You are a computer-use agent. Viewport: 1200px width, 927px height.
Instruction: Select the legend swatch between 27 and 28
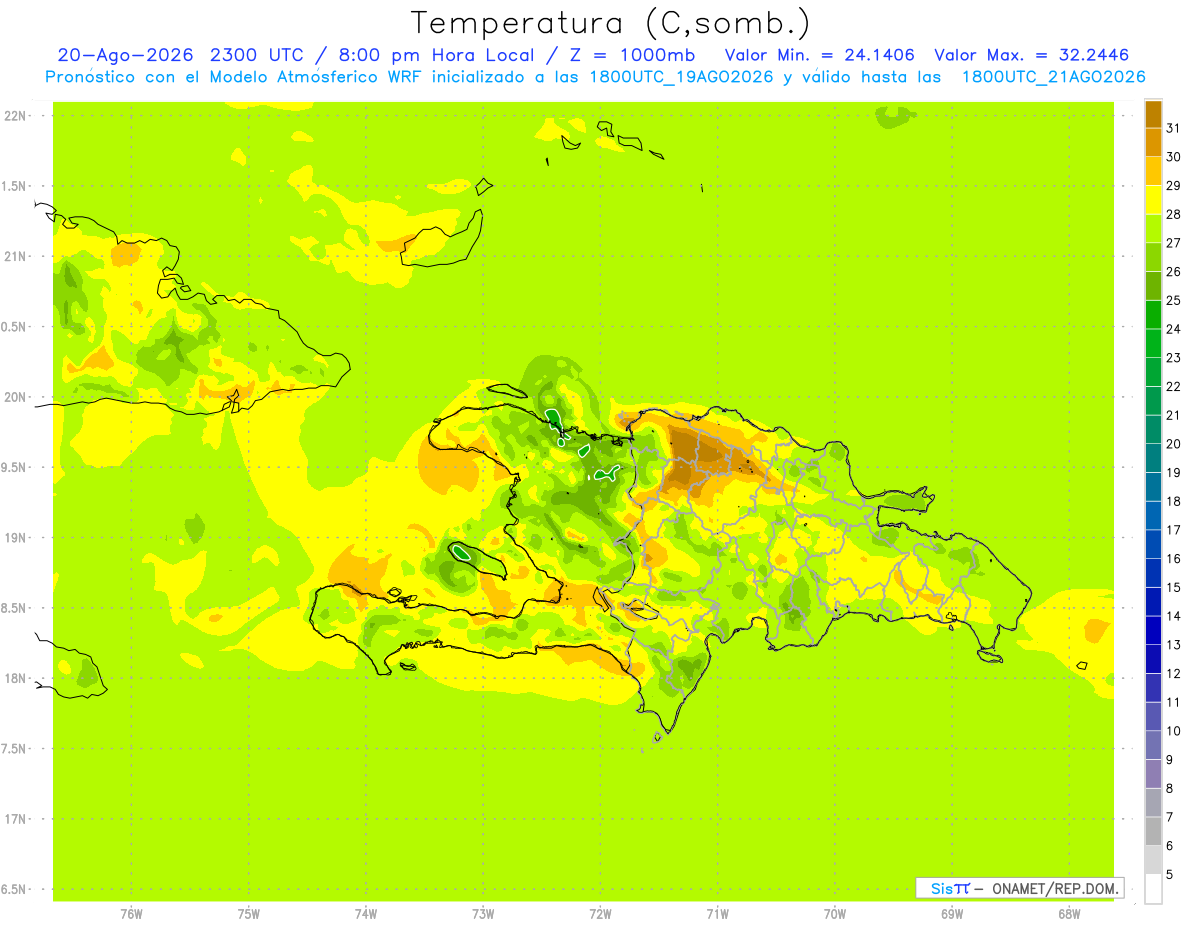point(1153,228)
